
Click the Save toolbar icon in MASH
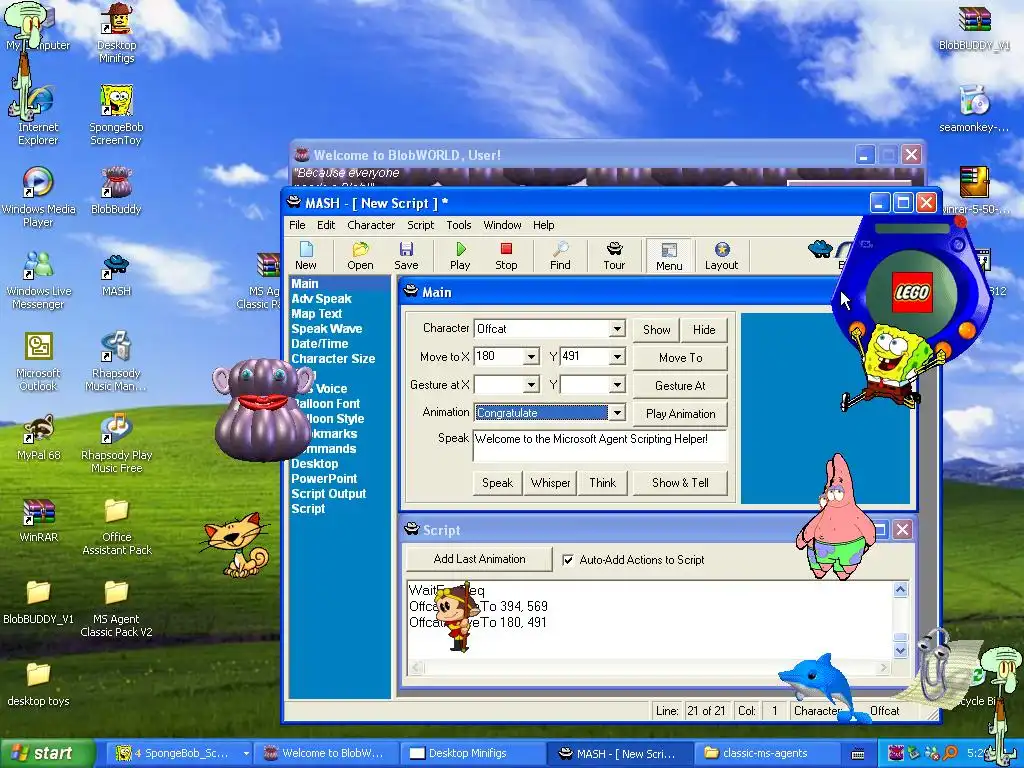[x=406, y=255]
